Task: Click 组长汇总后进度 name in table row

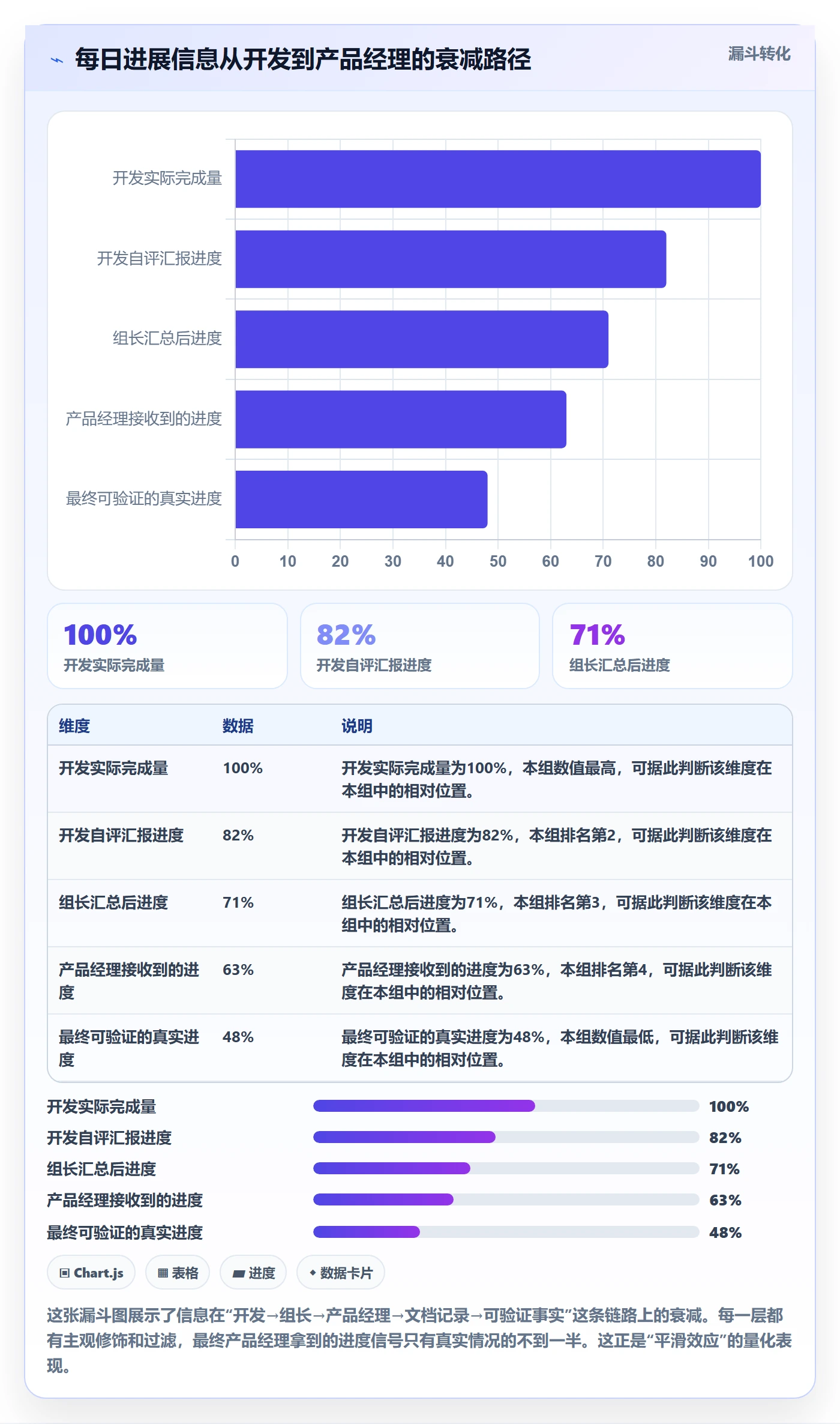Action: point(113,902)
